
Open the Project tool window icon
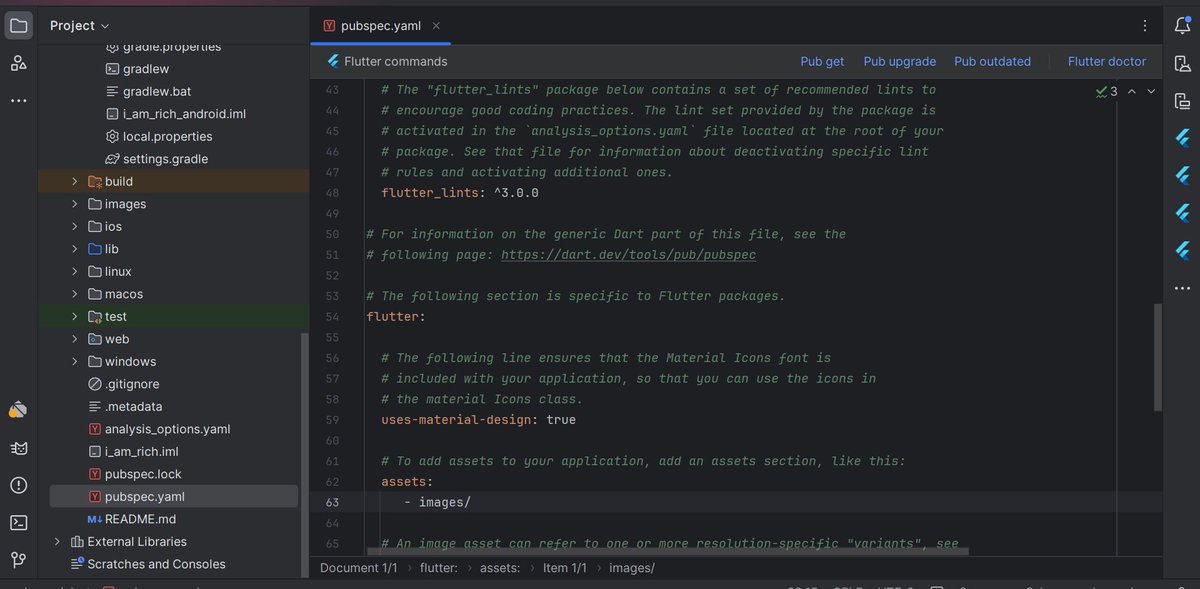pos(18,26)
